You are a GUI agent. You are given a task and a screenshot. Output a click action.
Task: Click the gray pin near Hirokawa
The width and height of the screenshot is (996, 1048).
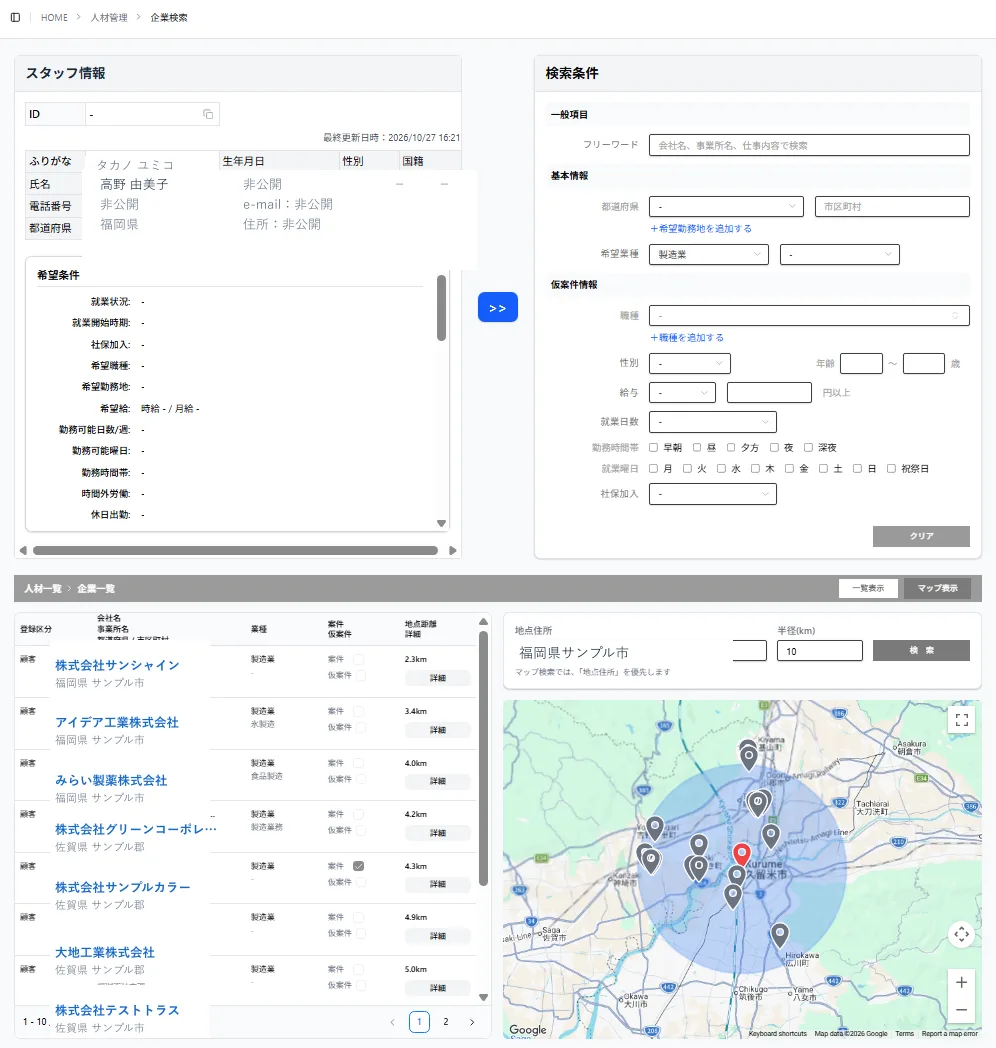pos(779,934)
